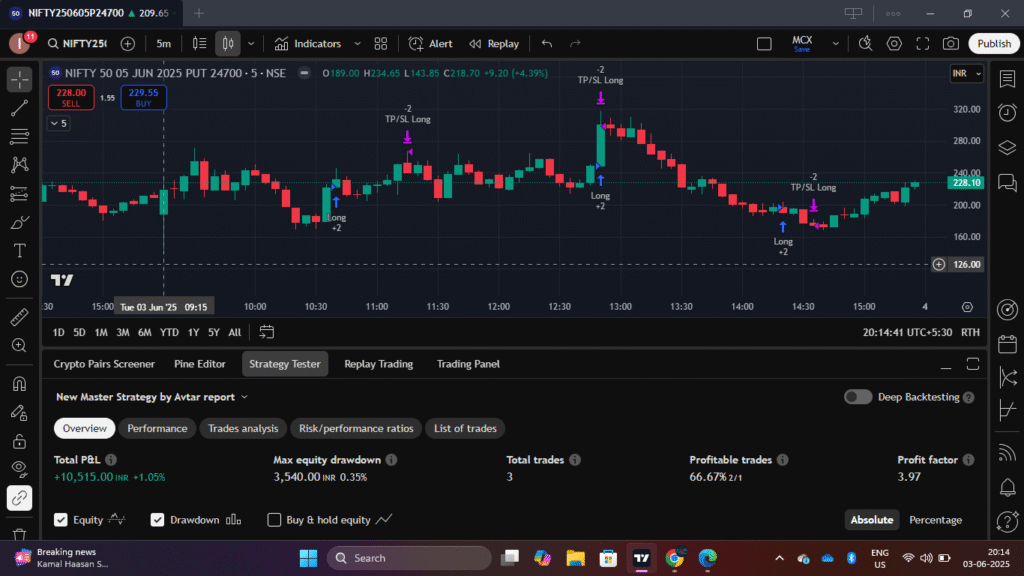This screenshot has height=576, width=1024.
Task: Switch to the Pine Editor tab
Action: (200, 364)
